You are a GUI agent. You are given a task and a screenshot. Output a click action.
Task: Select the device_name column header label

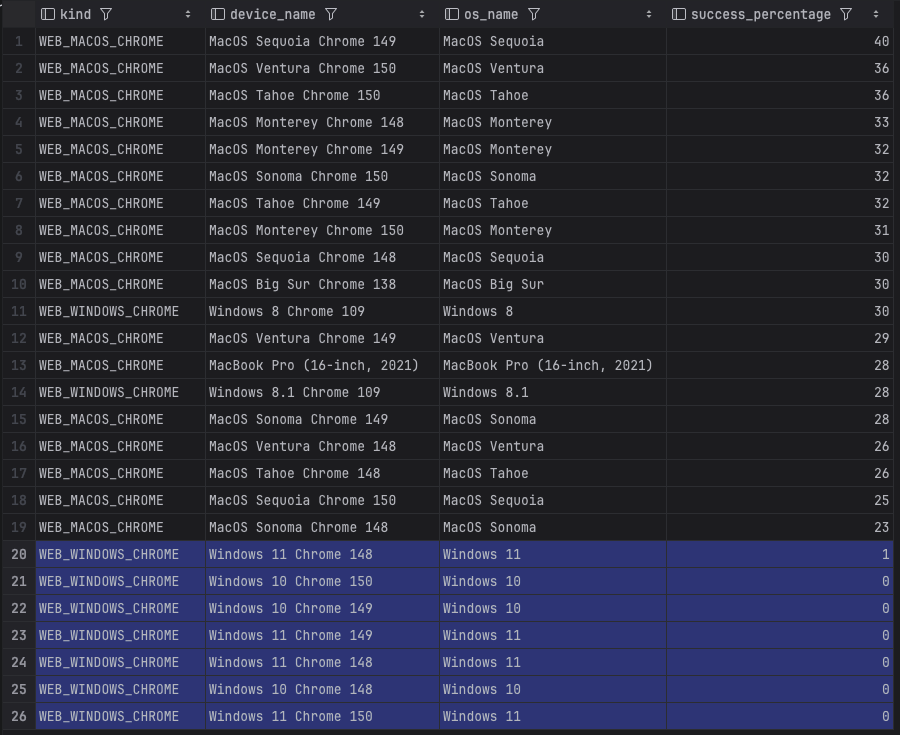point(273,14)
